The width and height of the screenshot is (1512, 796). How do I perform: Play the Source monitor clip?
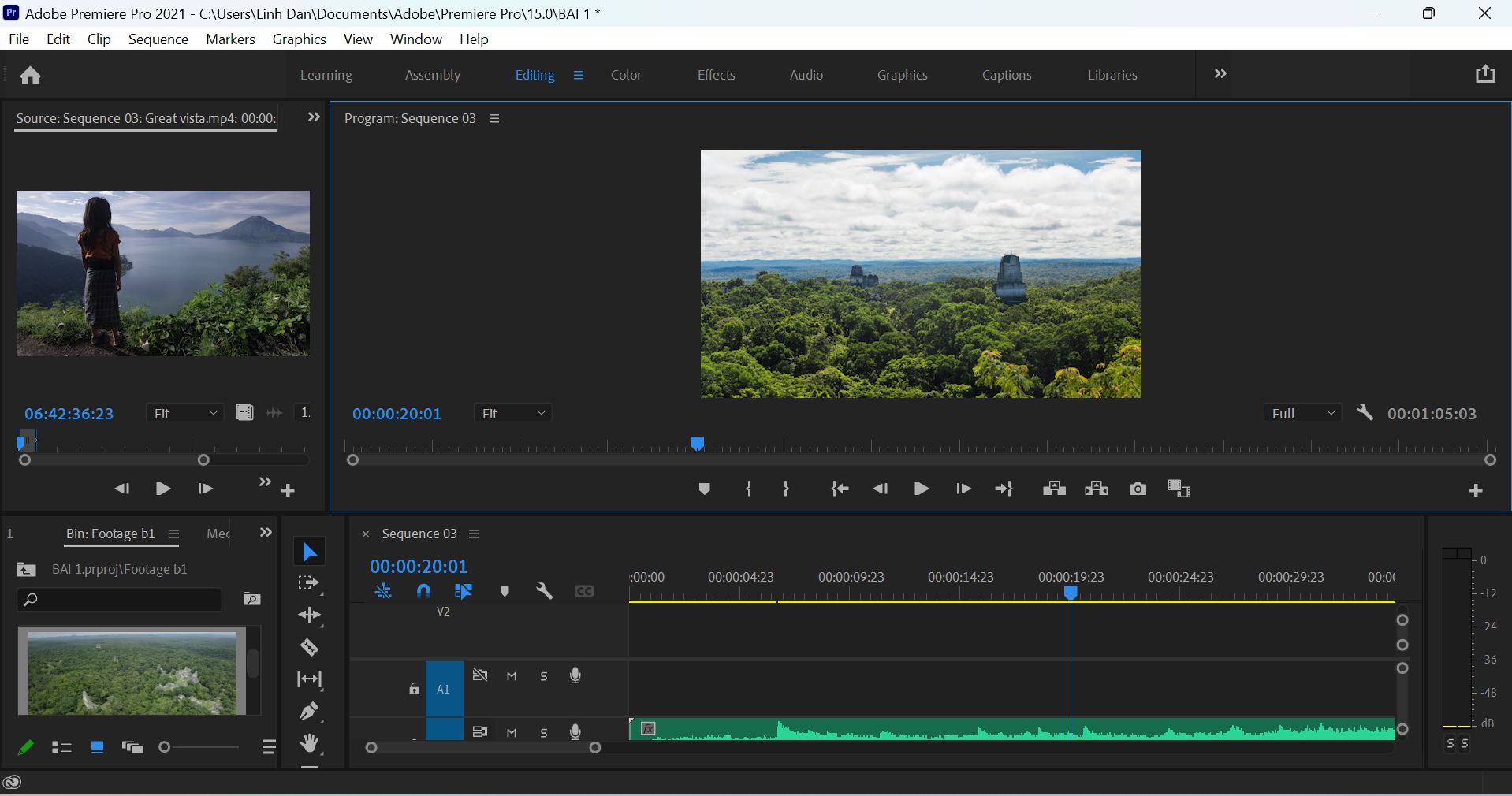(163, 489)
